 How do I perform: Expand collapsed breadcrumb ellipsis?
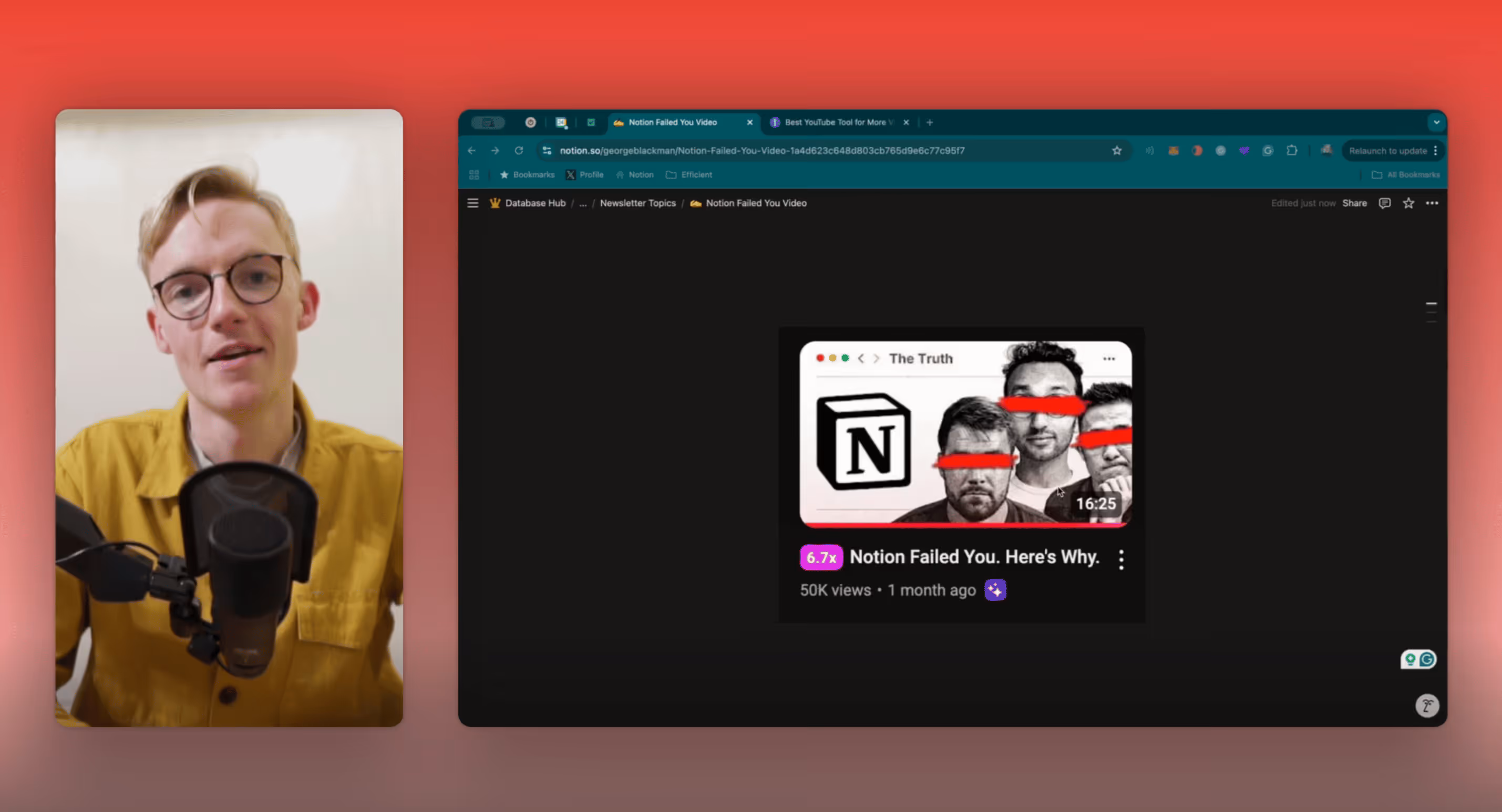[582, 203]
